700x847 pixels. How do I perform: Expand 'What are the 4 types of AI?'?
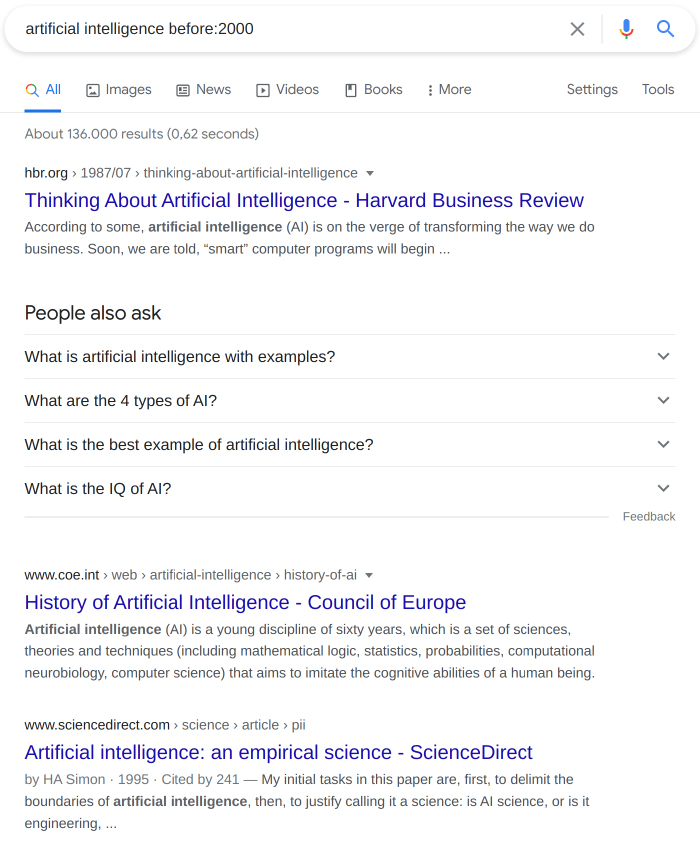(350, 401)
